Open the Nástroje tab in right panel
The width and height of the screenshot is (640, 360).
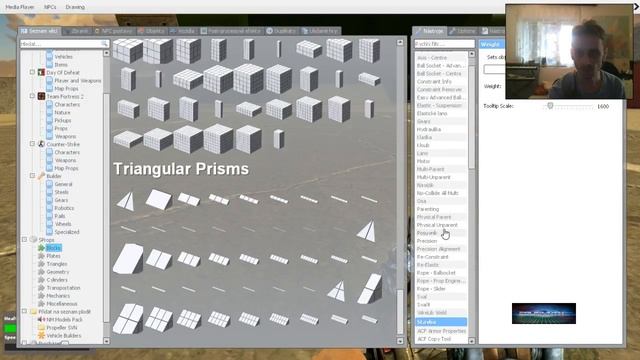pyautogui.click(x=429, y=31)
